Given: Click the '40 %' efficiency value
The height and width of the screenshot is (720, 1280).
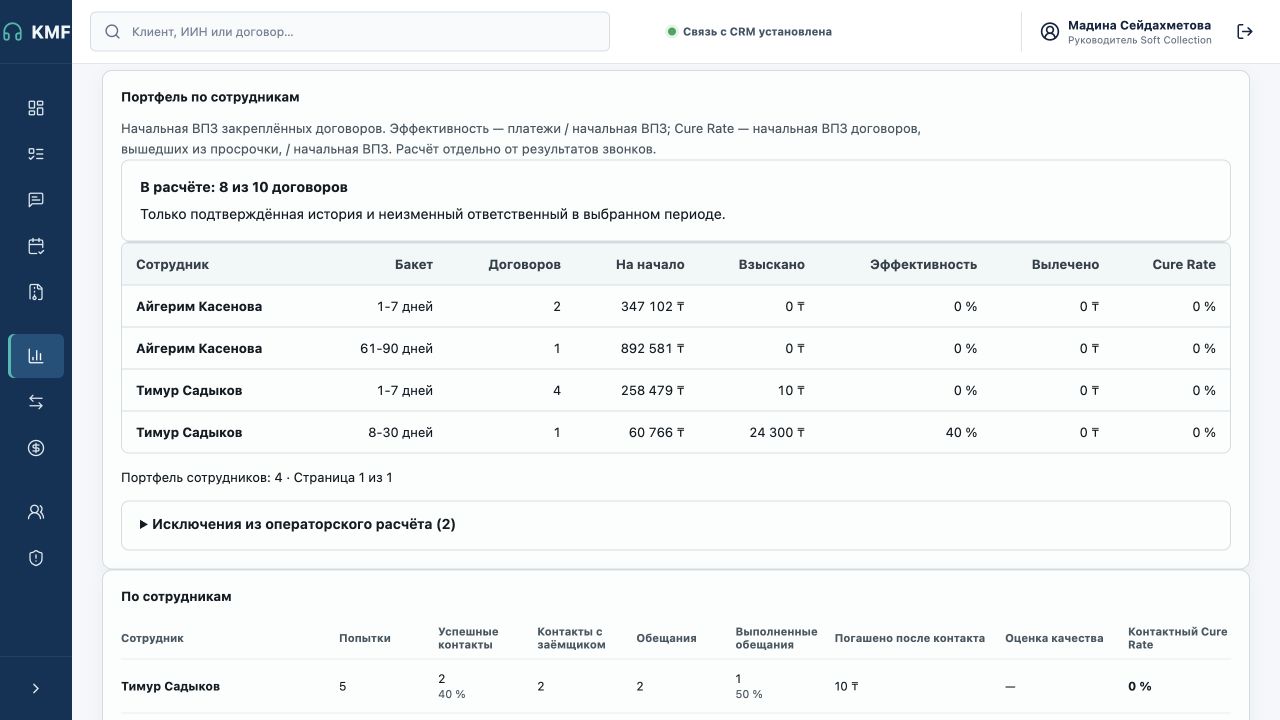Looking at the screenshot, I should [961, 433].
